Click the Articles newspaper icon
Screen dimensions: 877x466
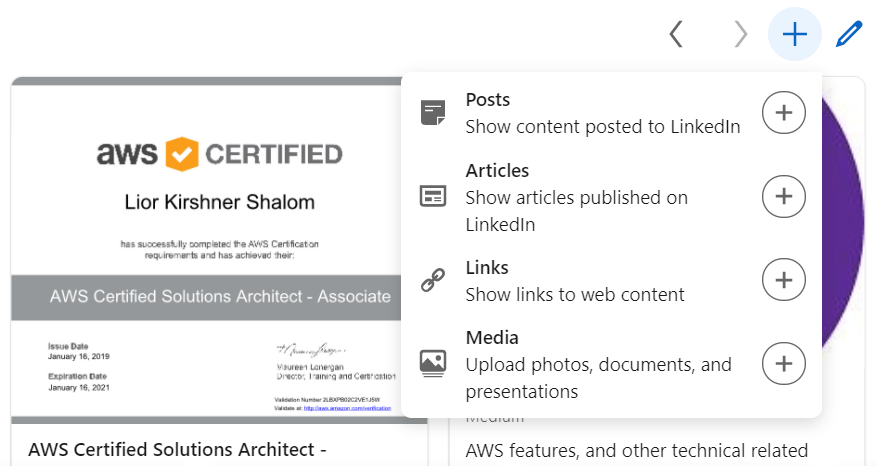(433, 197)
